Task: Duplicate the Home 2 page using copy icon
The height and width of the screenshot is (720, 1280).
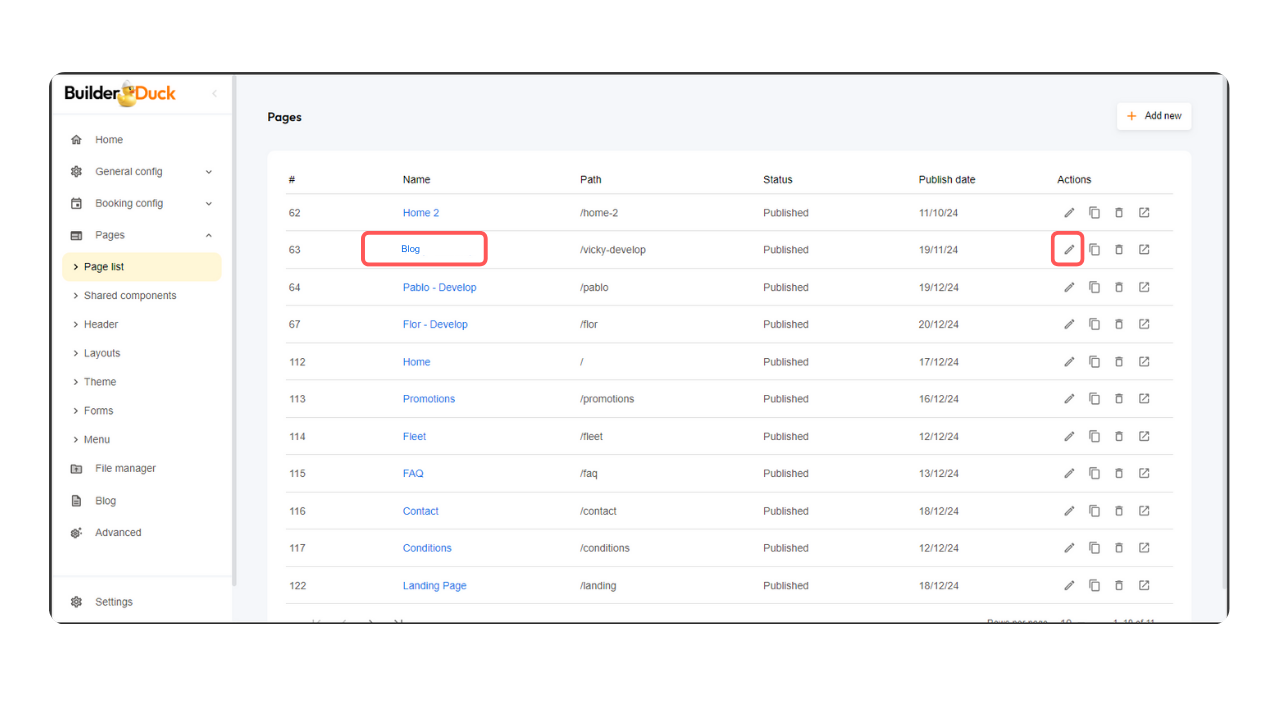Action: click(x=1094, y=212)
